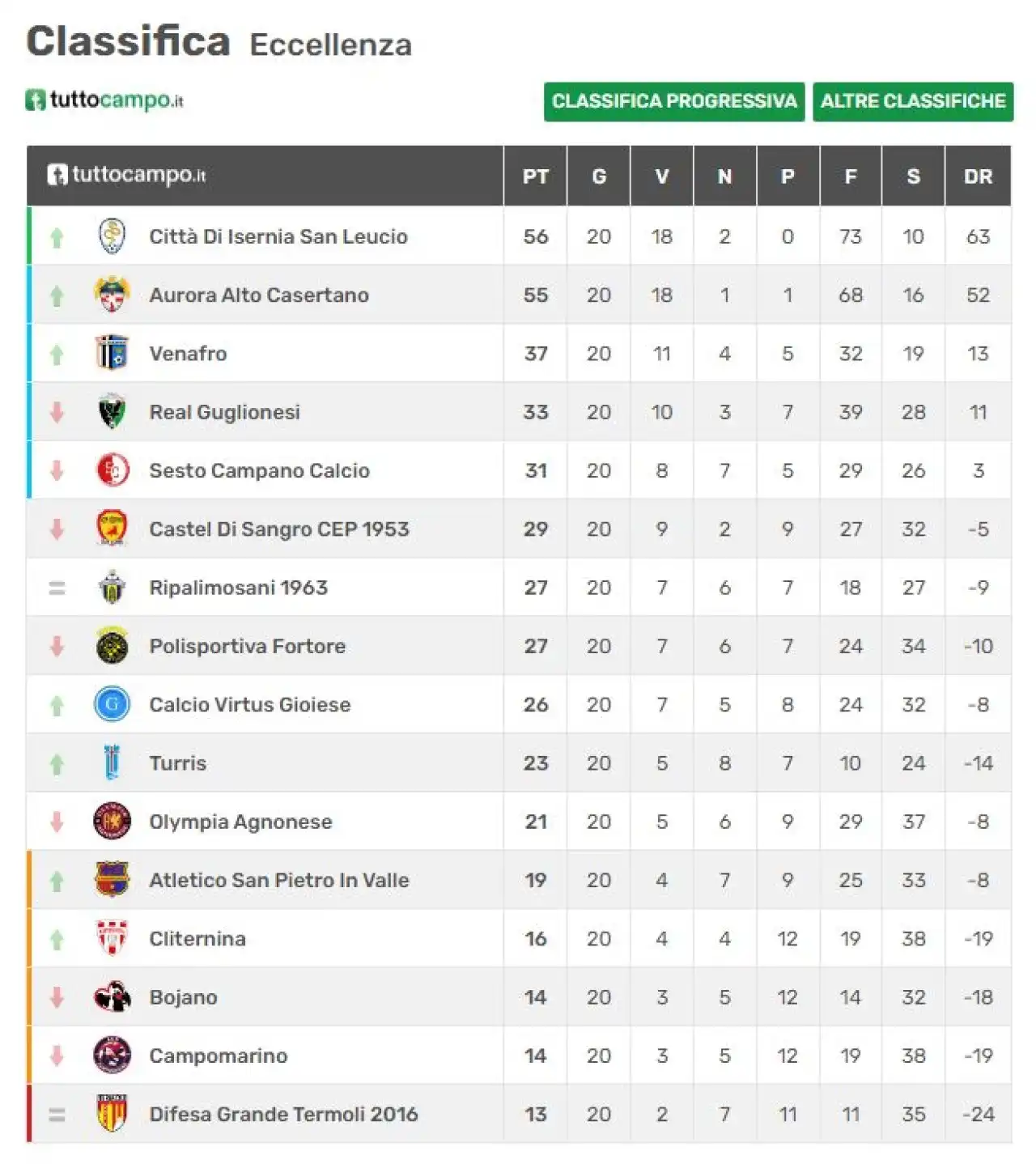Click the Aurora Alto Casertano team logo
This screenshot has height=1164, width=1036.
coord(113,295)
